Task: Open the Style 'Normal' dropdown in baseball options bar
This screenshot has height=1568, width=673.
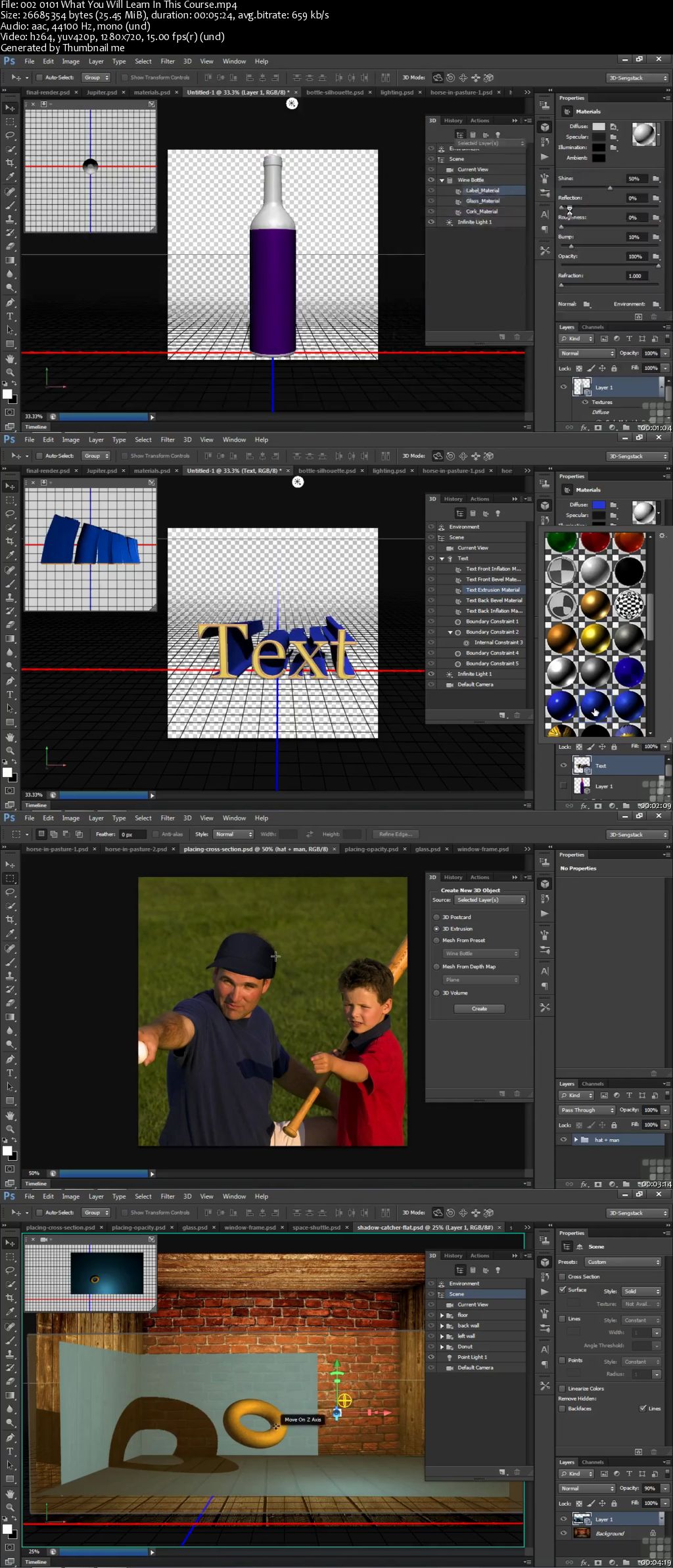Action: [233, 834]
